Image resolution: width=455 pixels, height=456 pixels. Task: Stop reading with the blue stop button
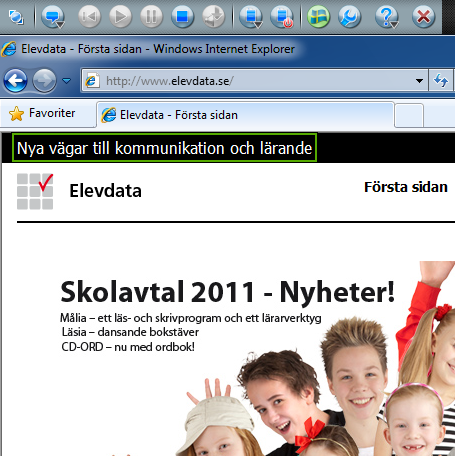click(x=182, y=16)
